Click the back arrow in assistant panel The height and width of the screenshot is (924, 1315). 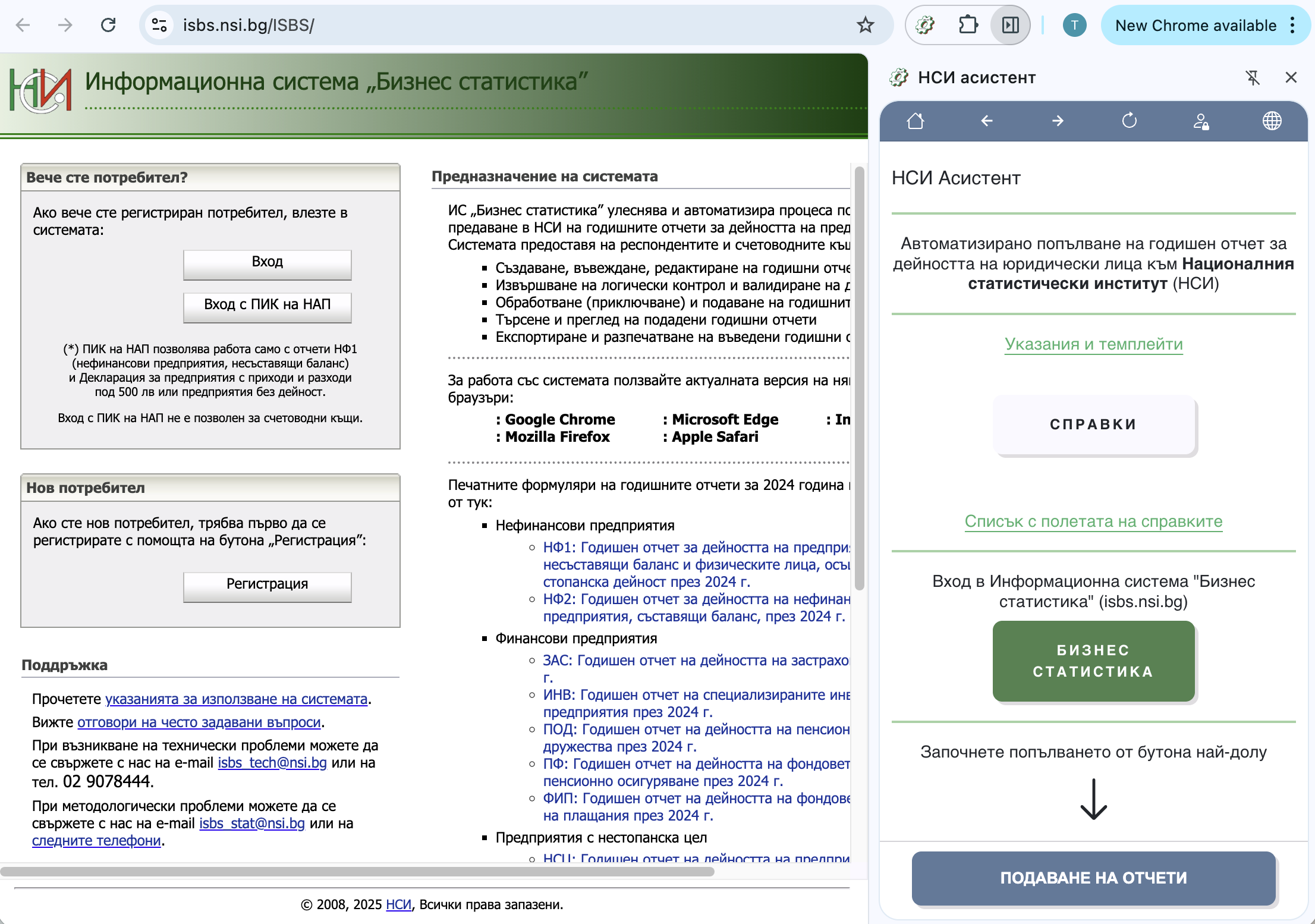point(987,121)
